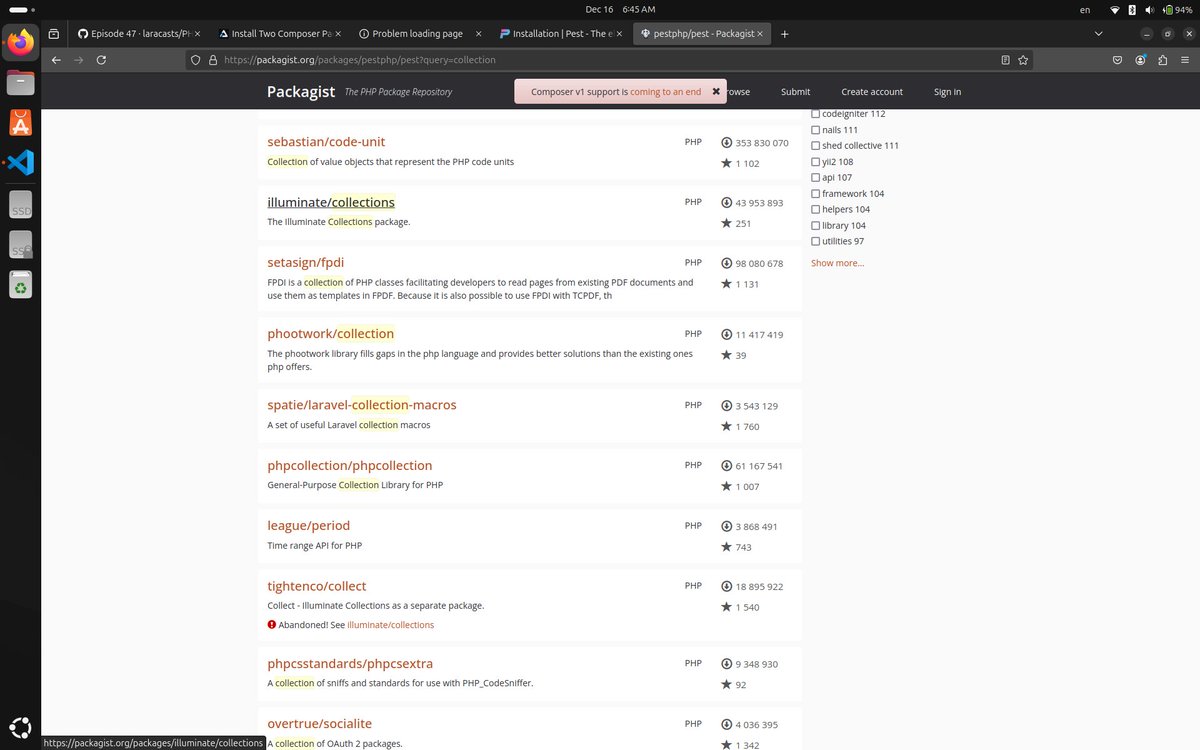The width and height of the screenshot is (1200, 750).
Task: Enable the shed collective filter checkbox
Action: (815, 146)
